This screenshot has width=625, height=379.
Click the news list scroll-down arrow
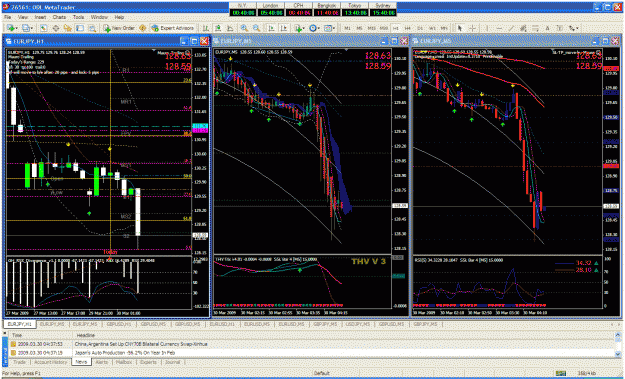(x=618, y=353)
